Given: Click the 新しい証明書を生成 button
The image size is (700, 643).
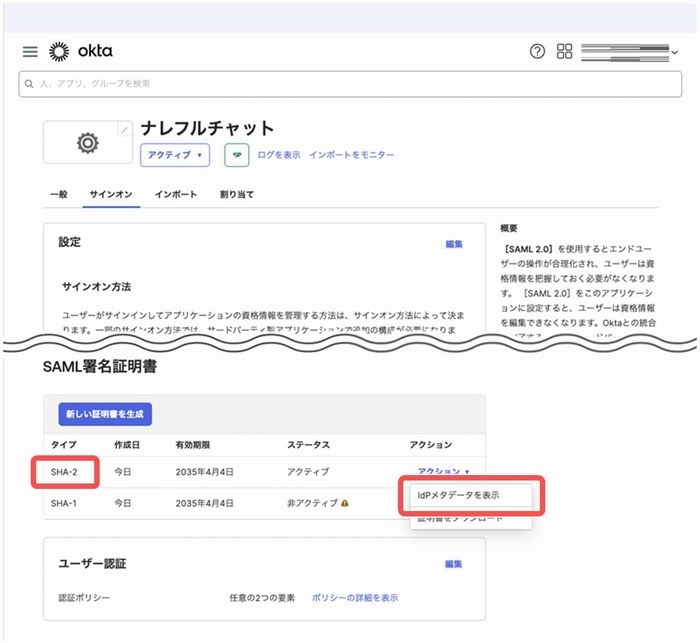Looking at the screenshot, I should click(x=105, y=414).
